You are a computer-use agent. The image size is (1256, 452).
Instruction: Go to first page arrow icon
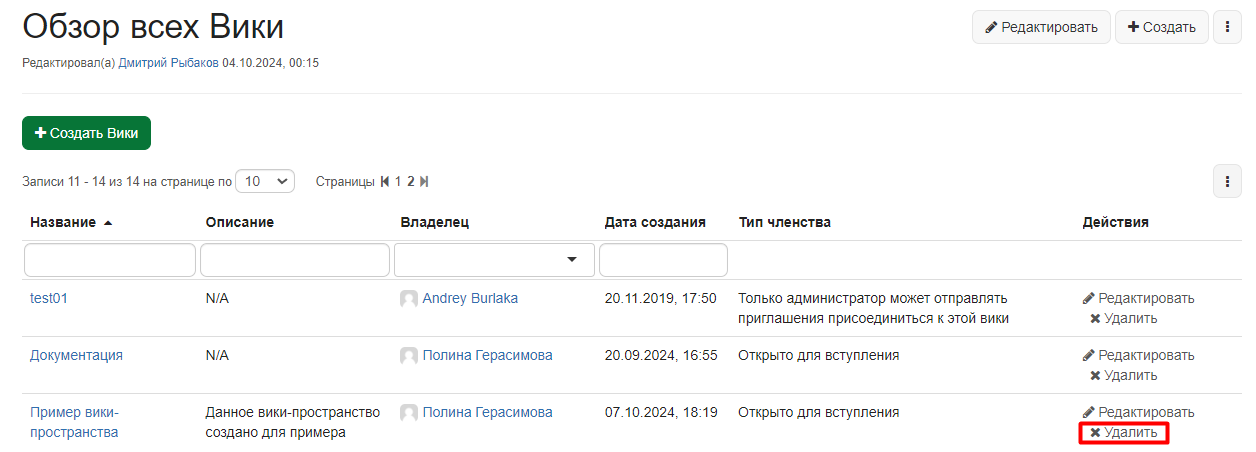pyautogui.click(x=385, y=182)
